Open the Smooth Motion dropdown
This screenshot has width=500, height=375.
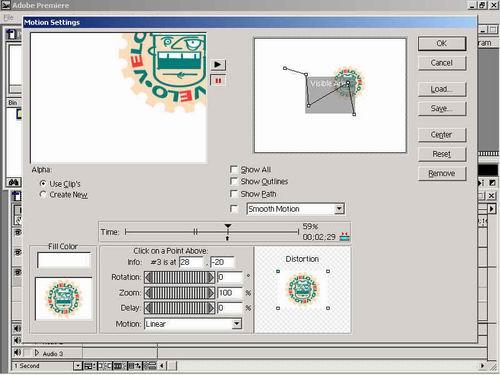pos(339,209)
